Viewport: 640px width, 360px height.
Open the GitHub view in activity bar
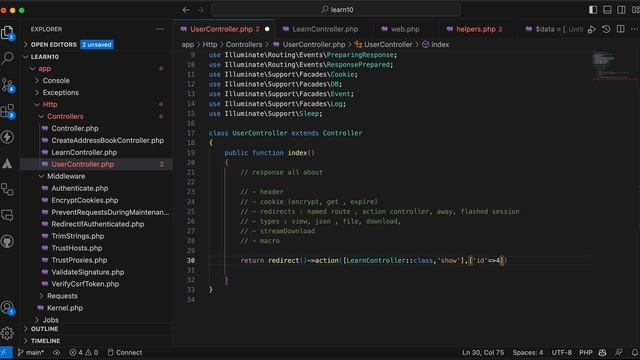pos(7,241)
